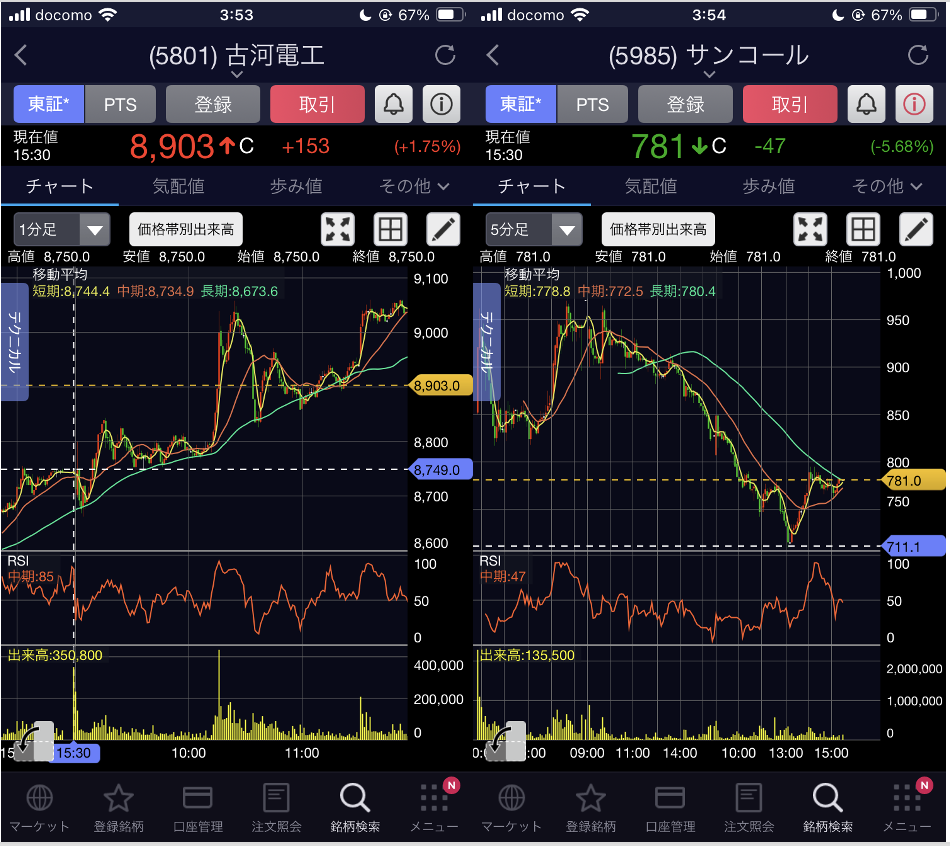Viewport: 950px width, 846px height.
Task: Open テクニカル side panel on サンコール chart
Action: [487, 342]
